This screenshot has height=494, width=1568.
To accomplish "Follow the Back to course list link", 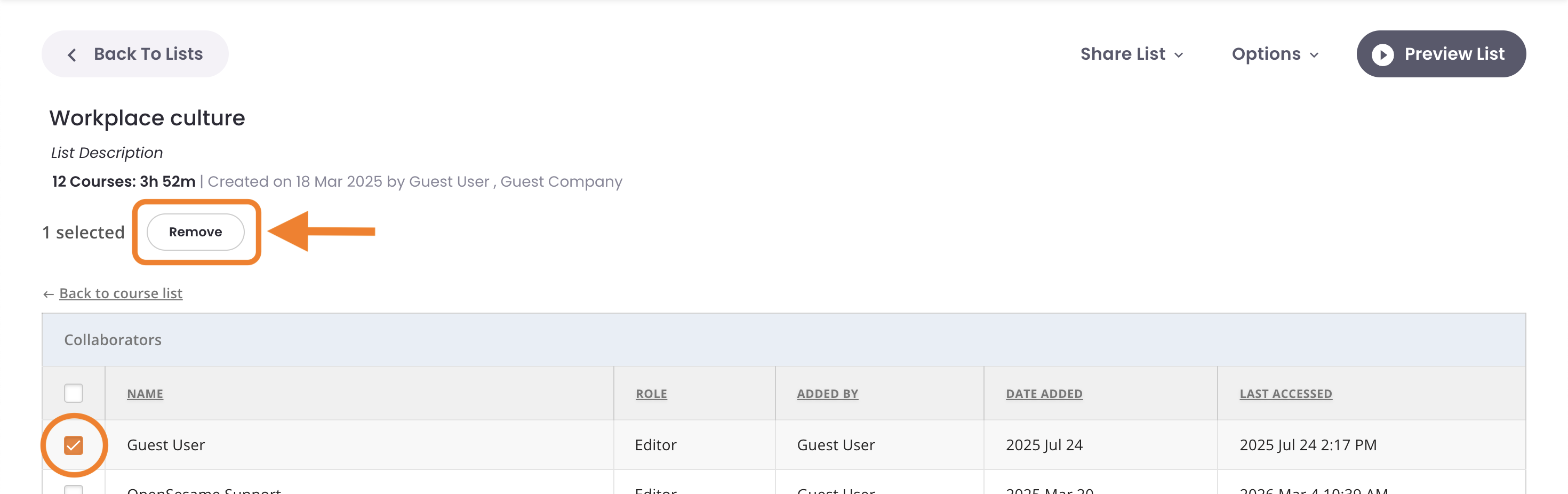I will pos(121,293).
